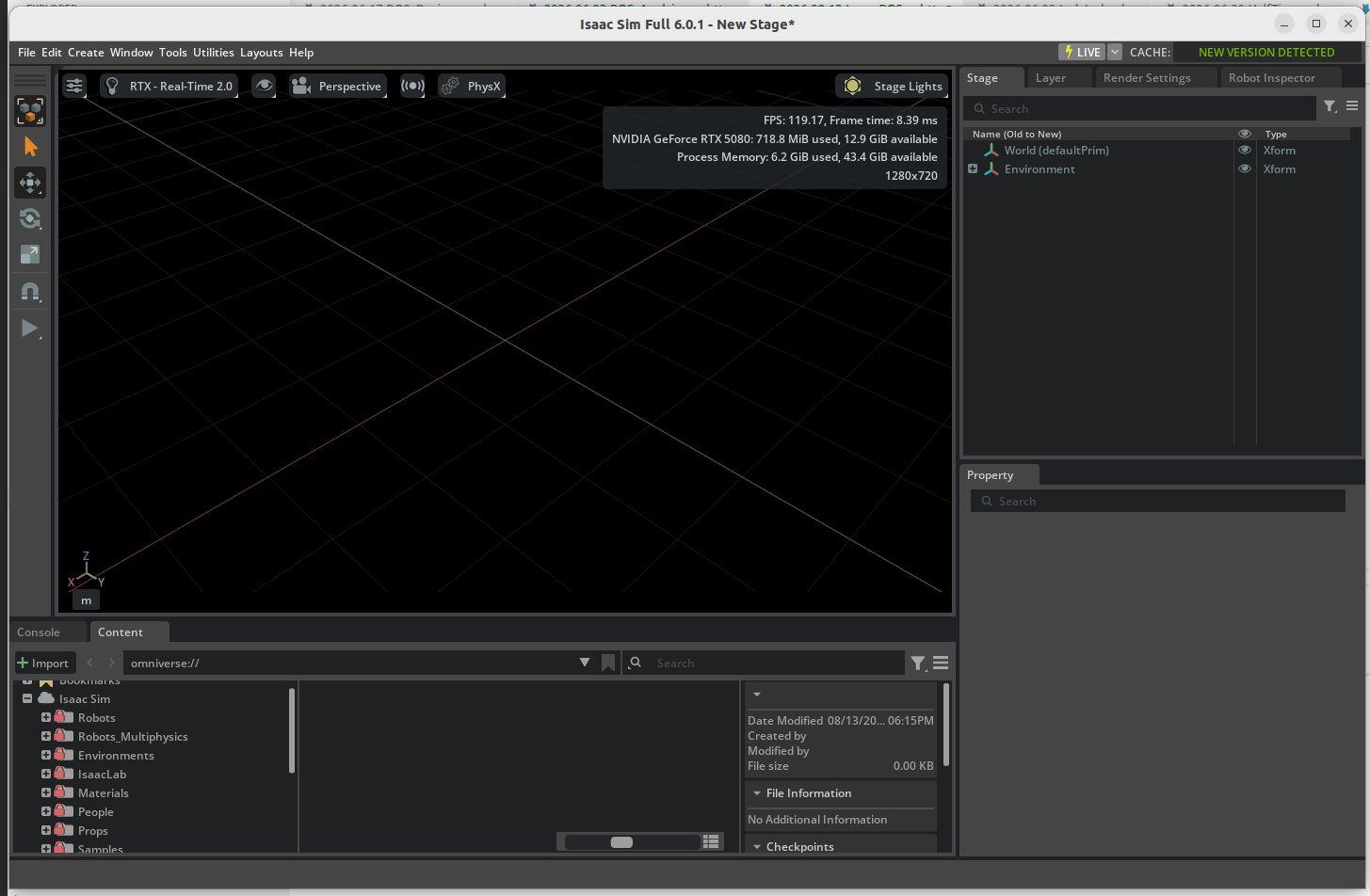Collapse the Isaac Sim tree node

coord(27,698)
